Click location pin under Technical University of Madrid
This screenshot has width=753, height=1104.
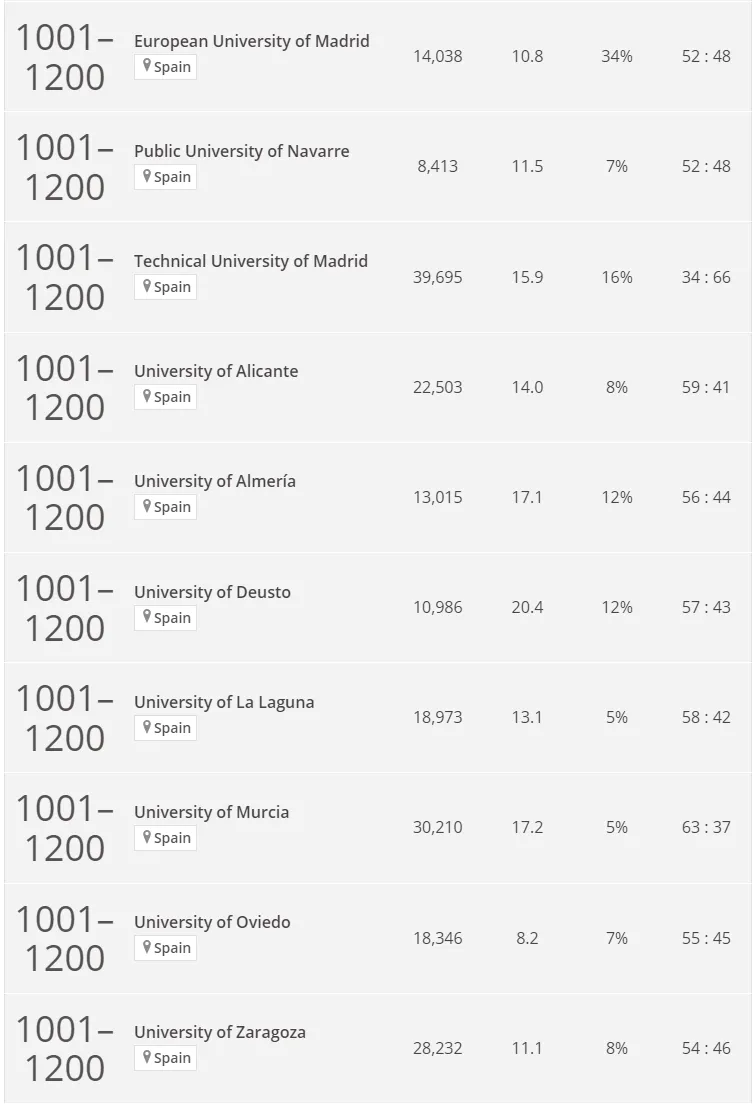[x=147, y=285]
